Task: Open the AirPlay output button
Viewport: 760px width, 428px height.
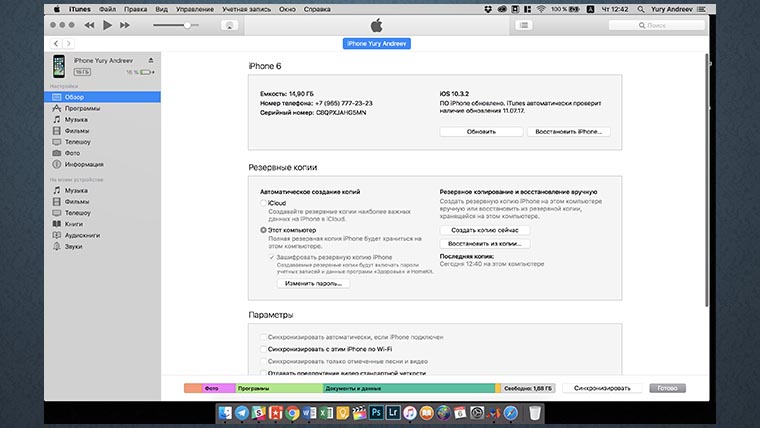Action: pyautogui.click(x=229, y=25)
